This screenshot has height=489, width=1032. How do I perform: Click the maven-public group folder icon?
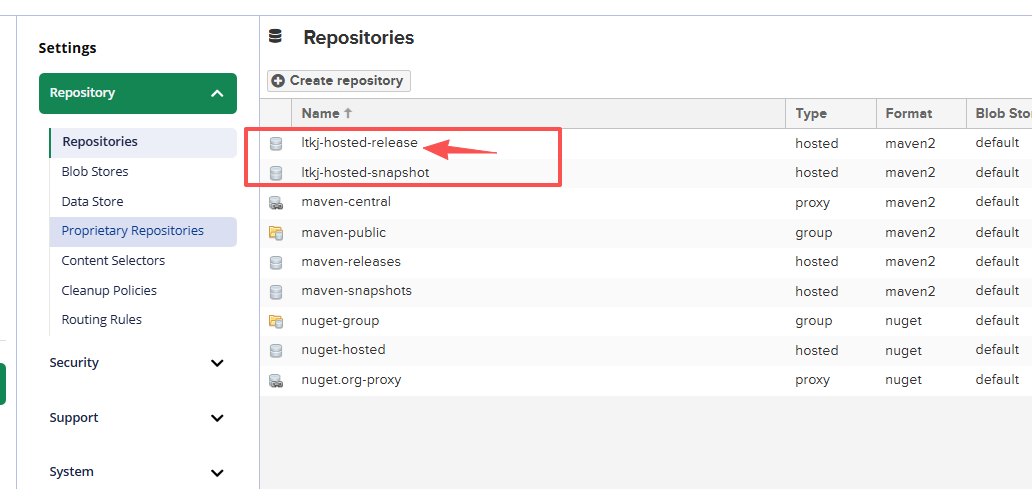point(276,232)
